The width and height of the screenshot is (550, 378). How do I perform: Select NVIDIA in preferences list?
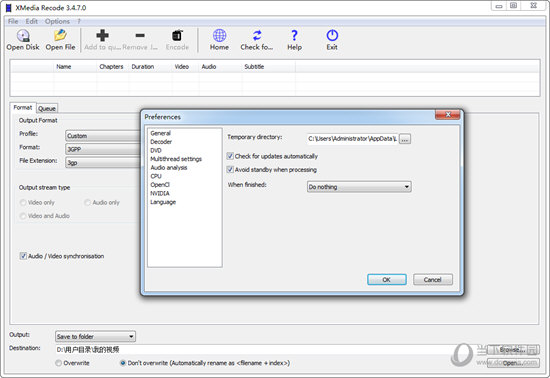pyautogui.click(x=160, y=193)
